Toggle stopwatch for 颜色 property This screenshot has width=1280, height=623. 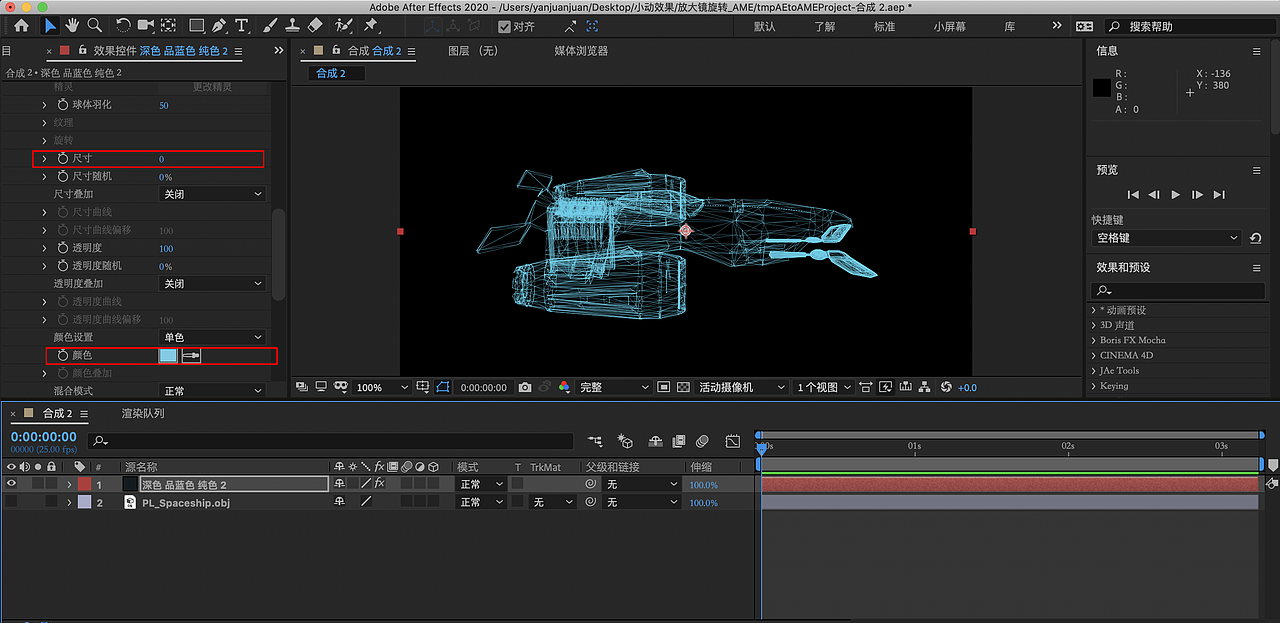pos(62,355)
